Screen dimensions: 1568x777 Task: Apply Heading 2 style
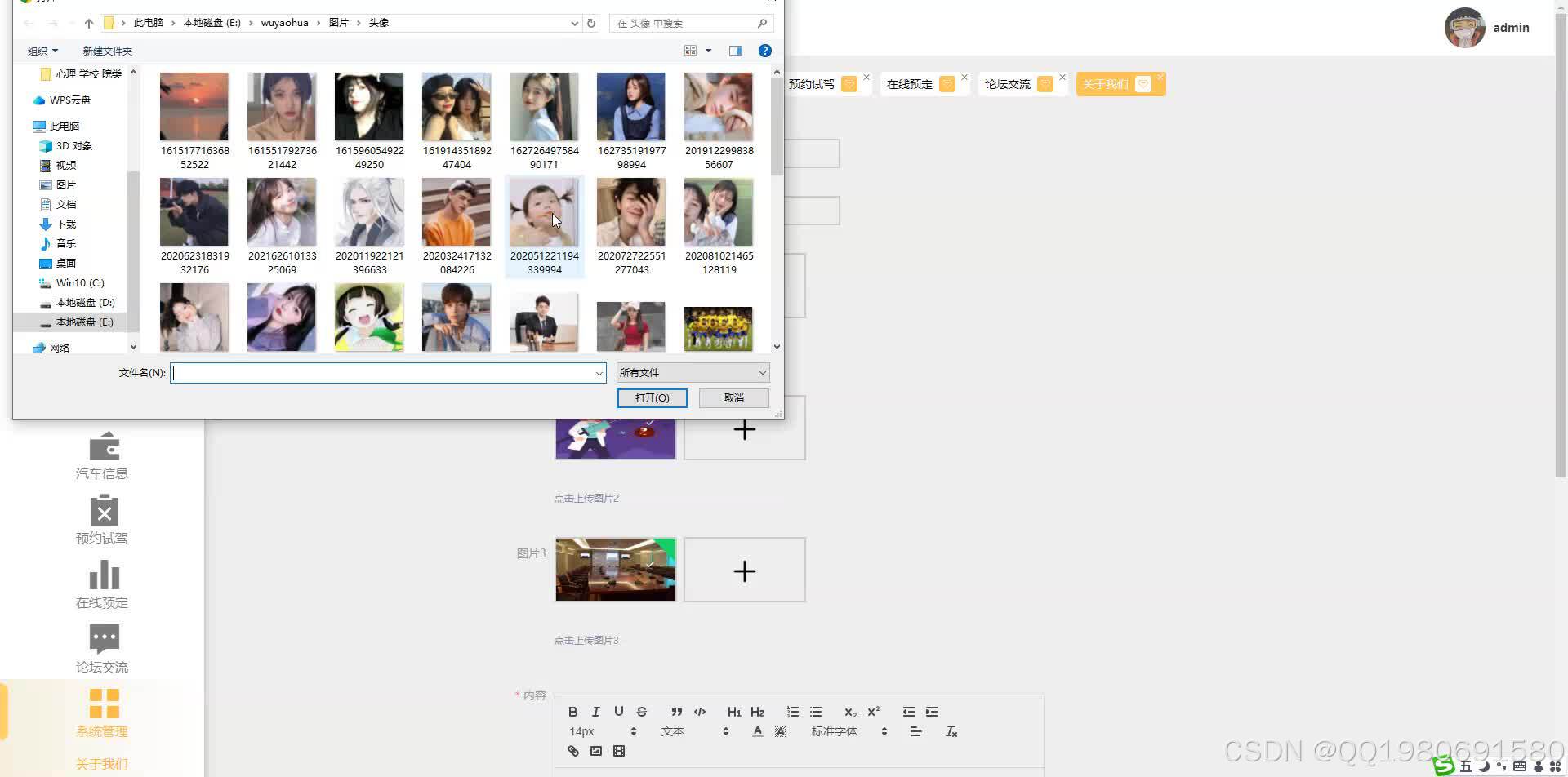pyautogui.click(x=757, y=712)
